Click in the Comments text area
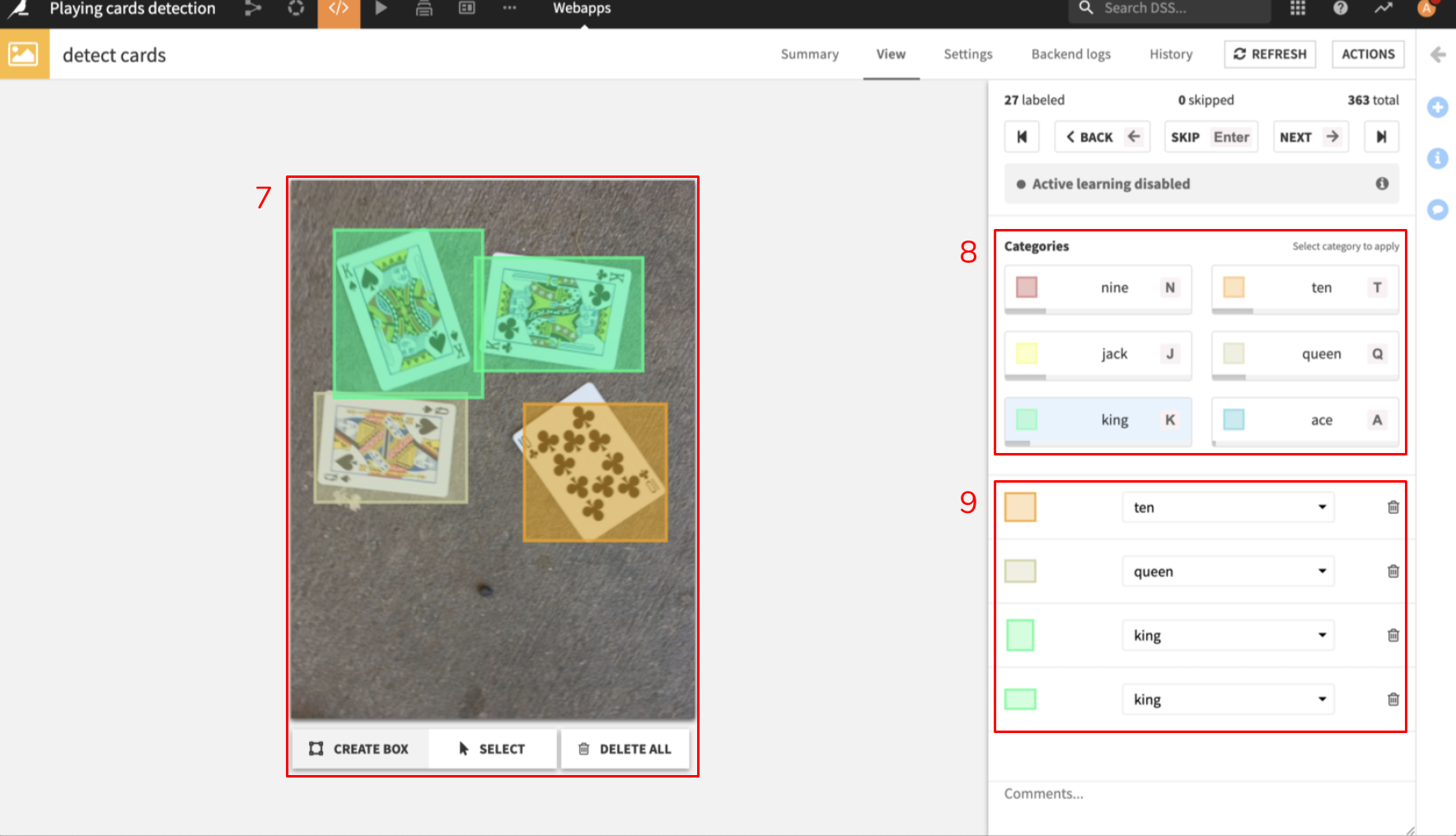The width and height of the screenshot is (1456, 836). pyautogui.click(x=1201, y=808)
